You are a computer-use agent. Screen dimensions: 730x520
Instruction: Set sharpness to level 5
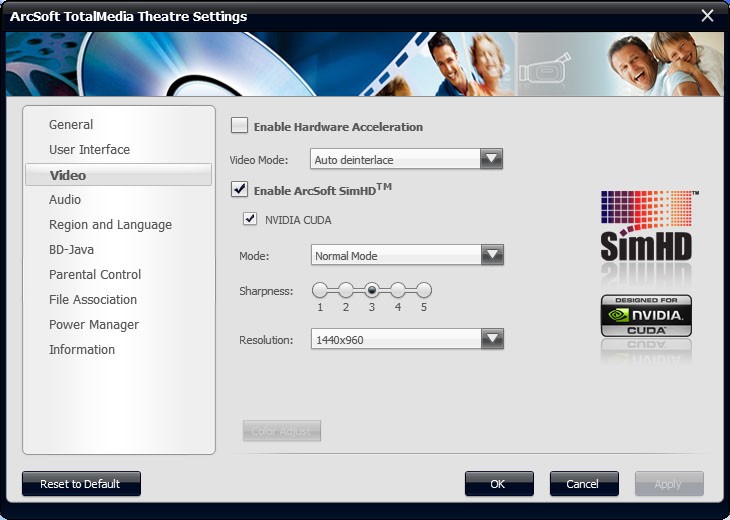(x=424, y=290)
